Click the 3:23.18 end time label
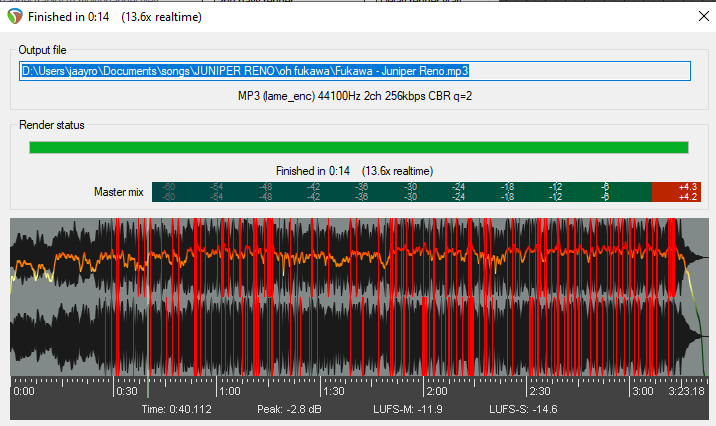 [686, 392]
